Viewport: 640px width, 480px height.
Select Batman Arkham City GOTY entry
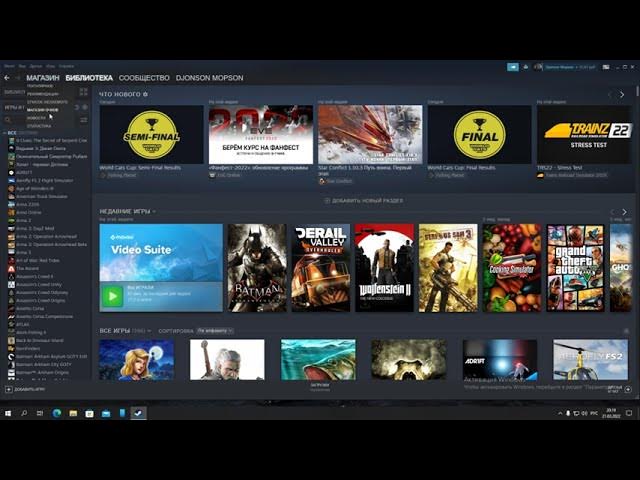(43, 364)
